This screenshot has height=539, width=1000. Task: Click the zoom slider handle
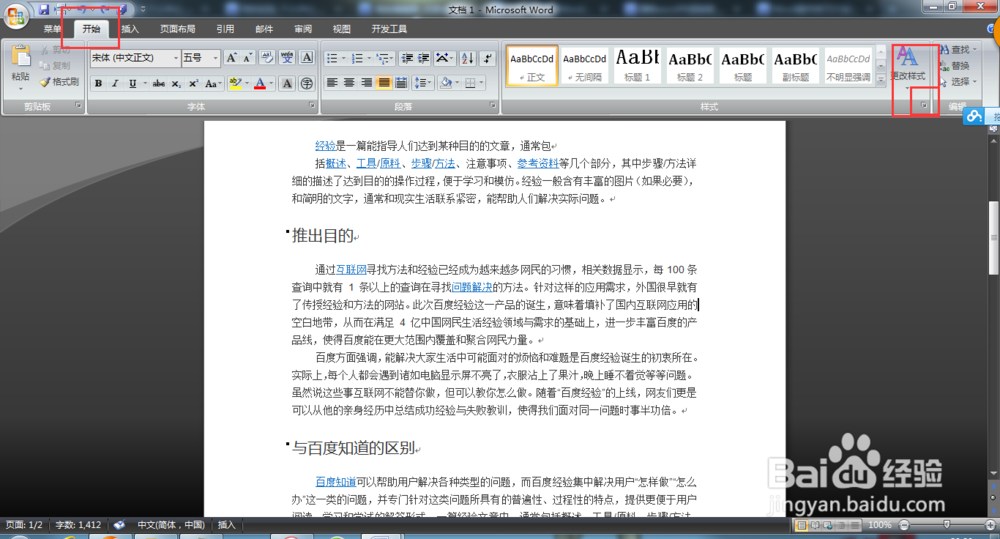point(946,524)
